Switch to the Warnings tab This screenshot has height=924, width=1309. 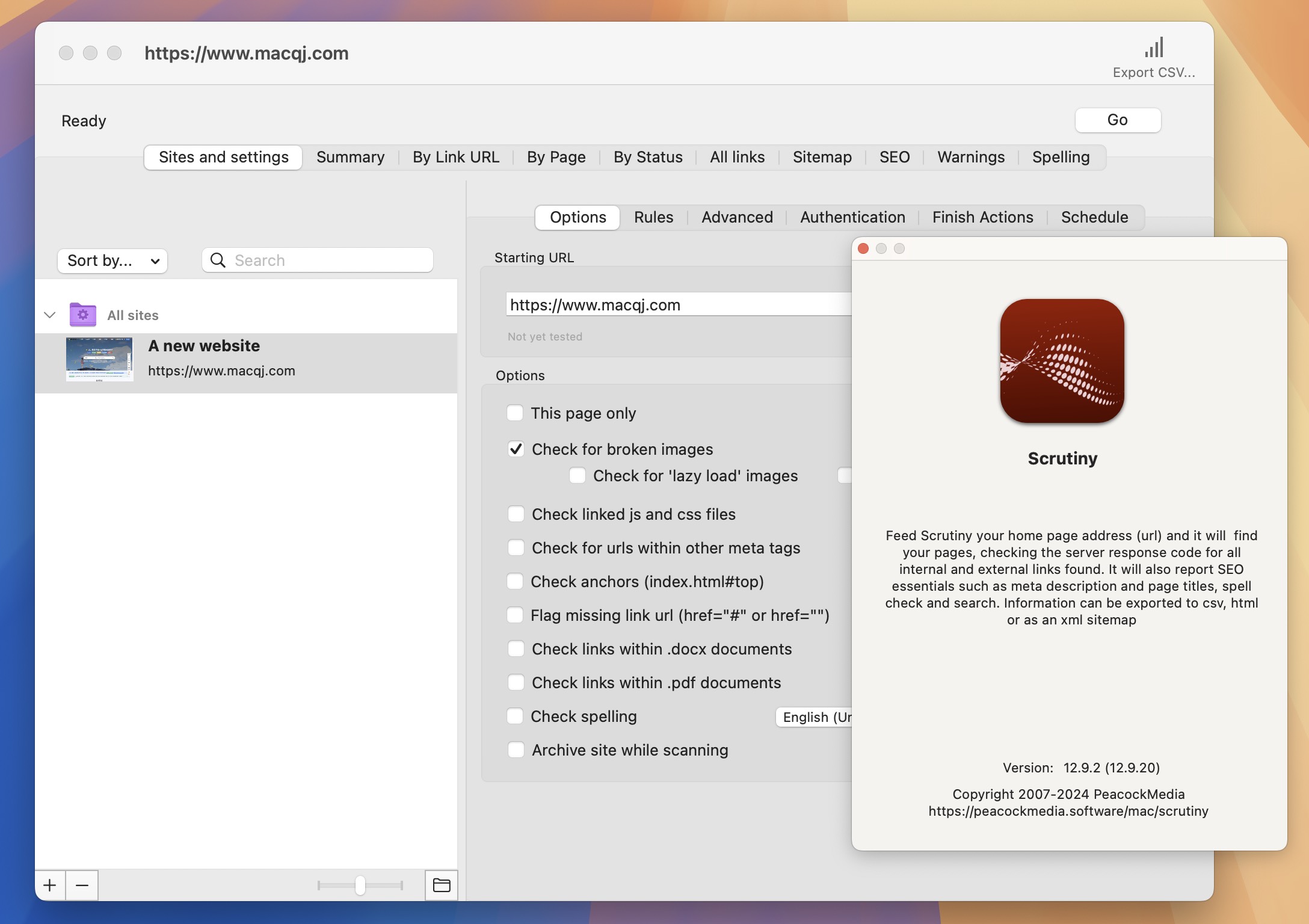click(971, 157)
